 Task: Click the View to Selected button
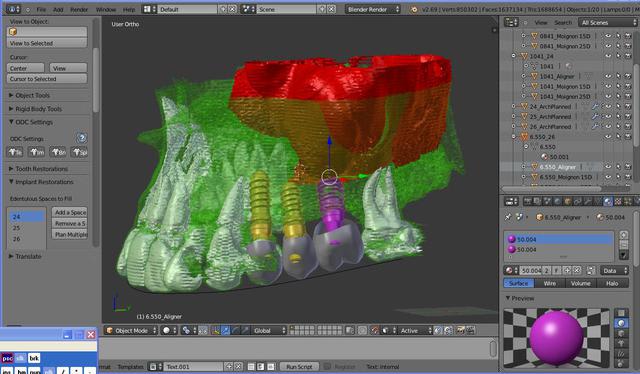[x=47, y=43]
